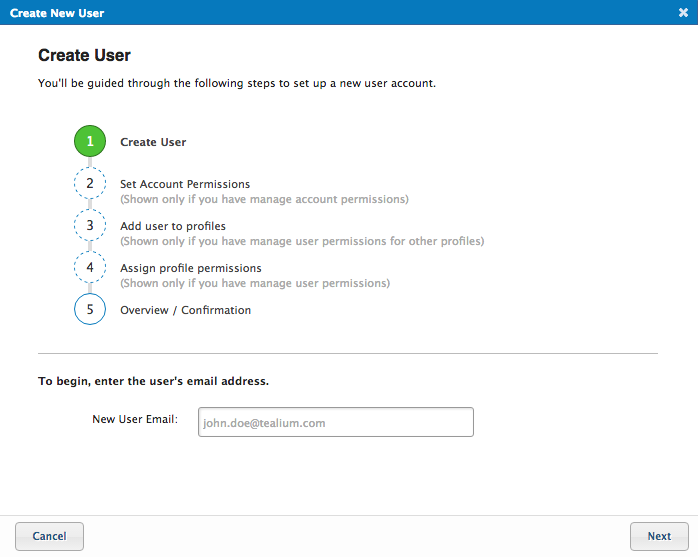
Task: Focus the New User Email input field
Action: pos(335,423)
